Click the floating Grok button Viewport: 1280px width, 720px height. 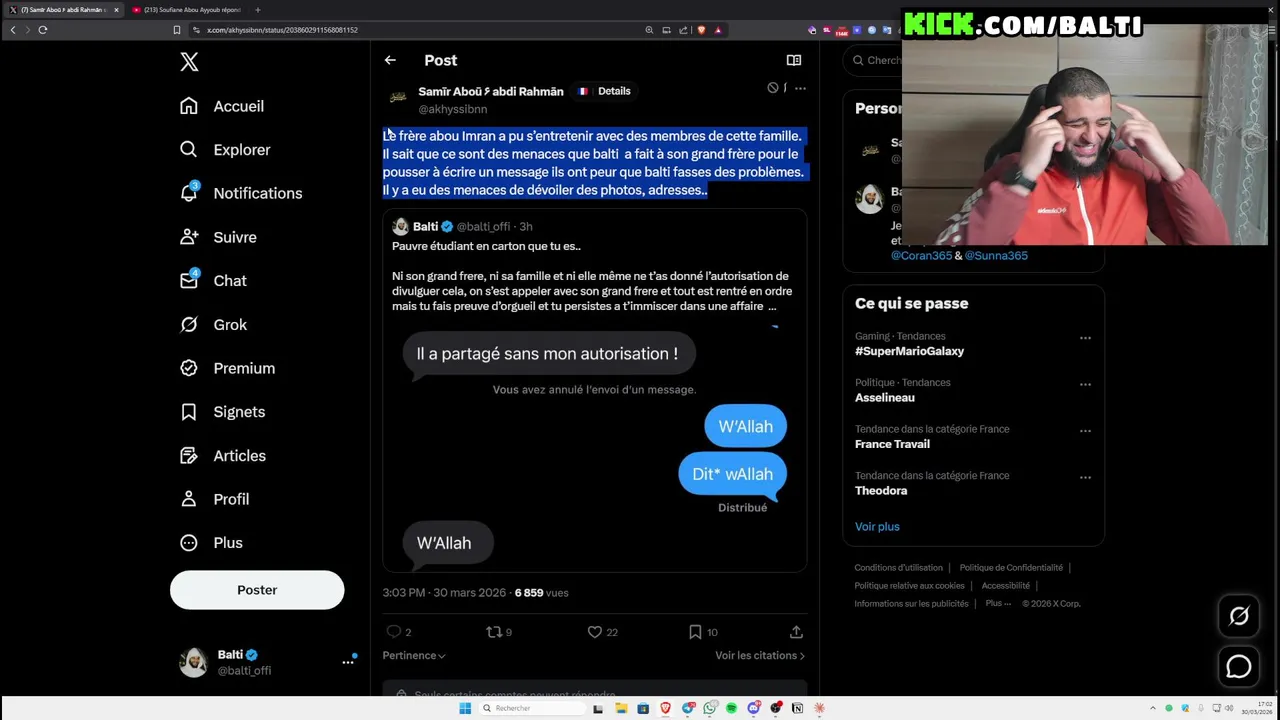[1239, 617]
